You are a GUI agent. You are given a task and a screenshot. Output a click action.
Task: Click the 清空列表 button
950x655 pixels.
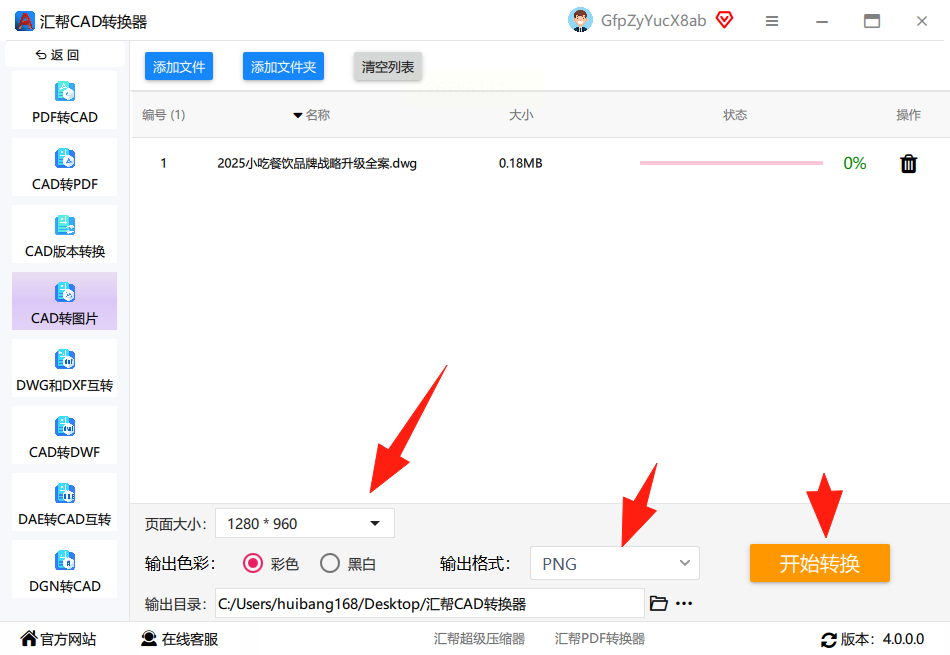pyautogui.click(x=388, y=66)
